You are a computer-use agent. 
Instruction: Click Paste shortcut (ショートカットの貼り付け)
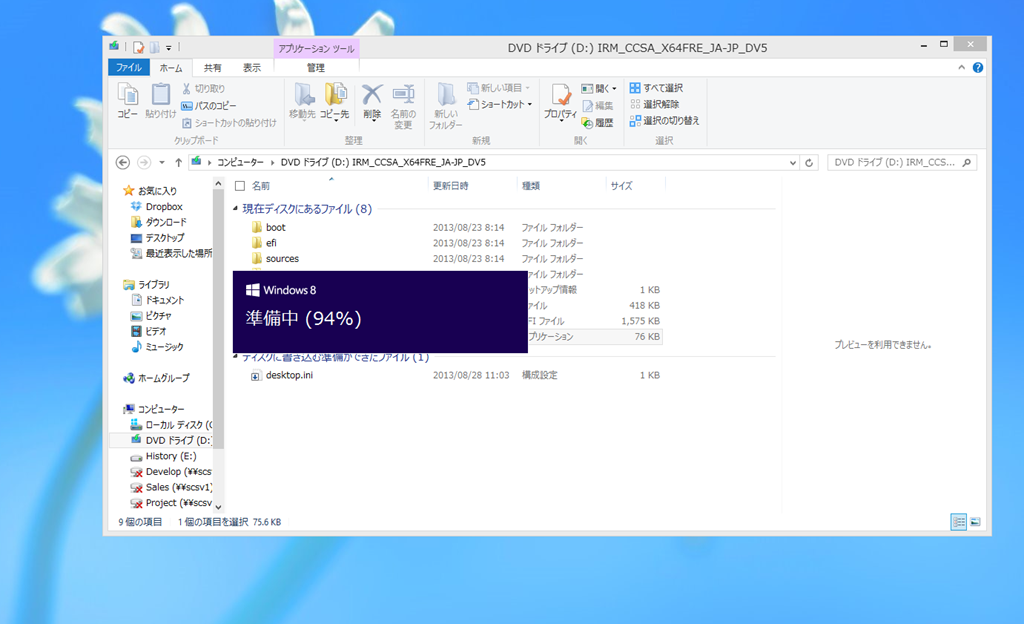tap(229, 123)
